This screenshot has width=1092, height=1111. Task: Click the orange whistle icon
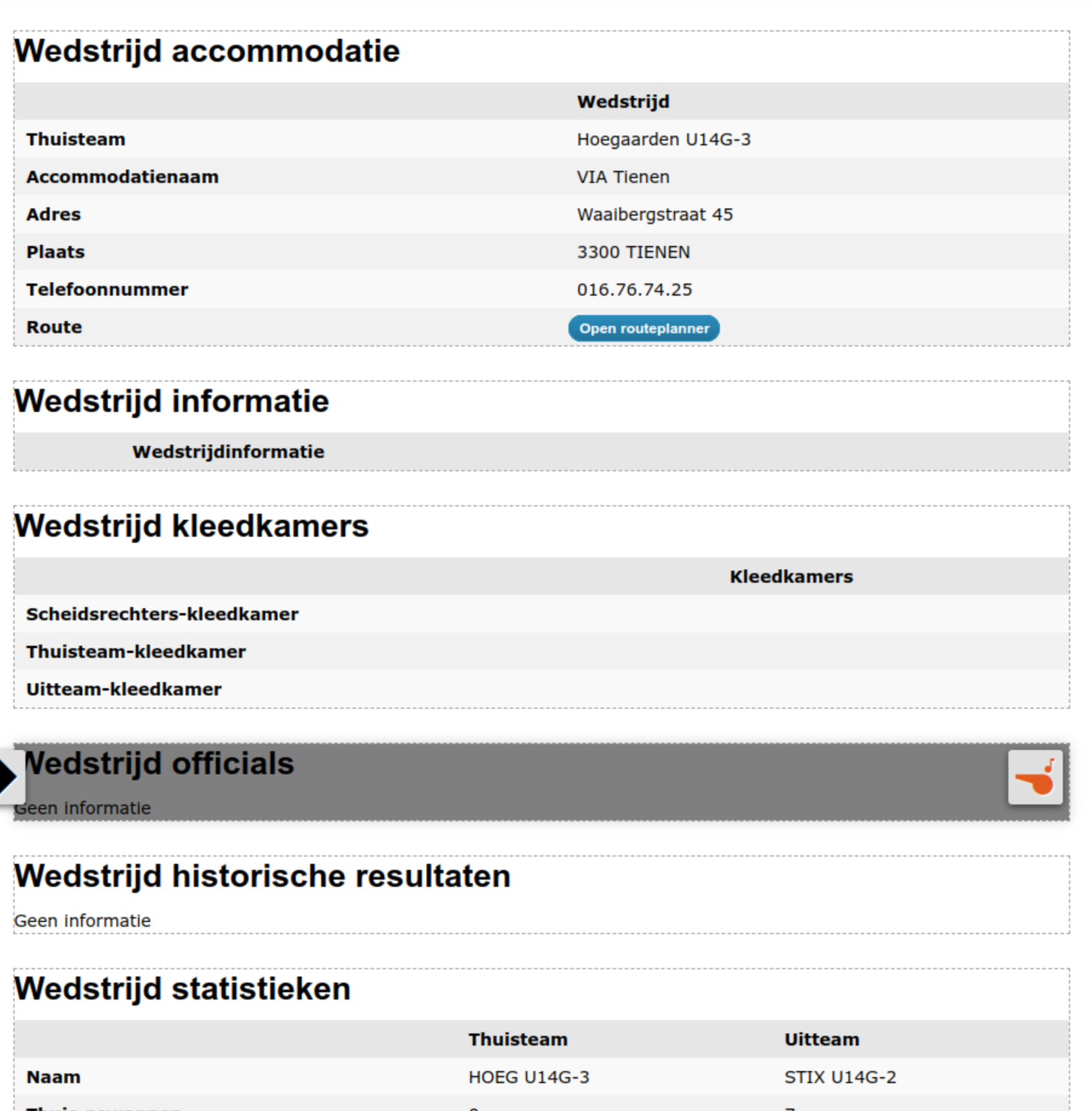pyautogui.click(x=1035, y=777)
